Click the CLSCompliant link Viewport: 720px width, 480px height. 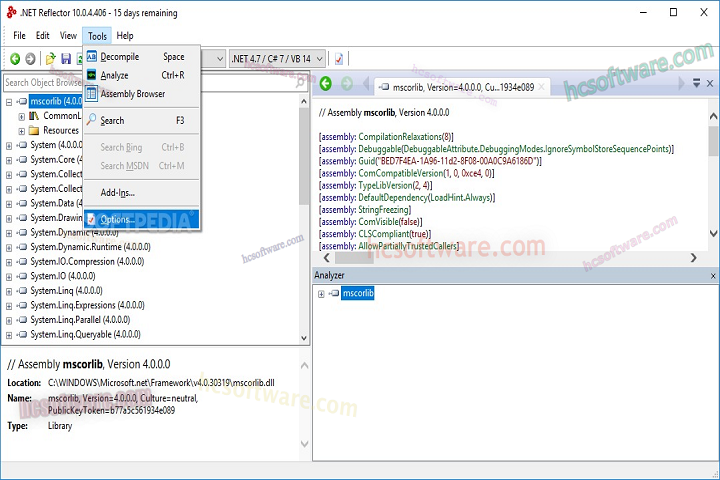pos(383,234)
